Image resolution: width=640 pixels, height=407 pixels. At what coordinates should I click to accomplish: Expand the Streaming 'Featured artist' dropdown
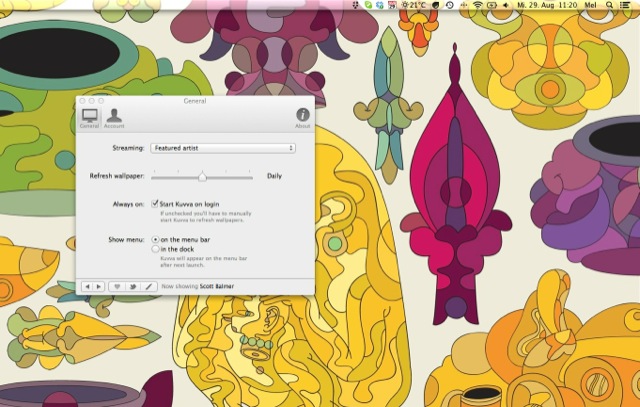[x=223, y=148]
